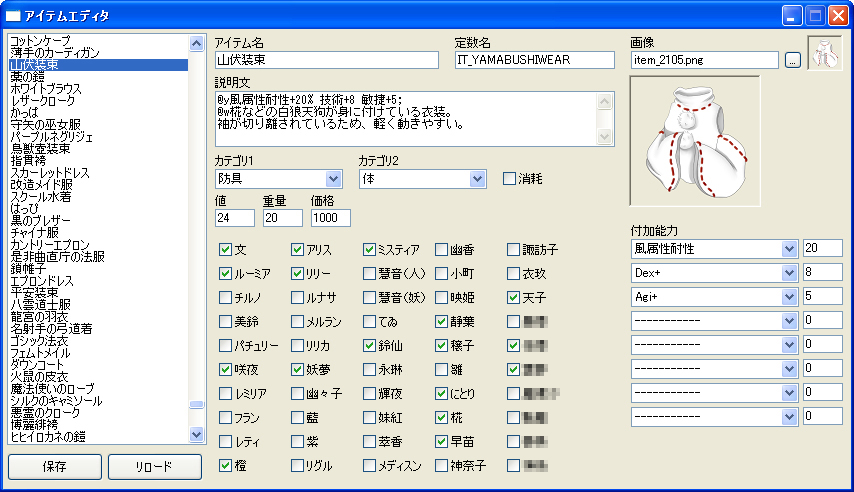The image size is (854, 492).
Task: Uncheck the 早苗 checkbox
Action: tap(441, 441)
